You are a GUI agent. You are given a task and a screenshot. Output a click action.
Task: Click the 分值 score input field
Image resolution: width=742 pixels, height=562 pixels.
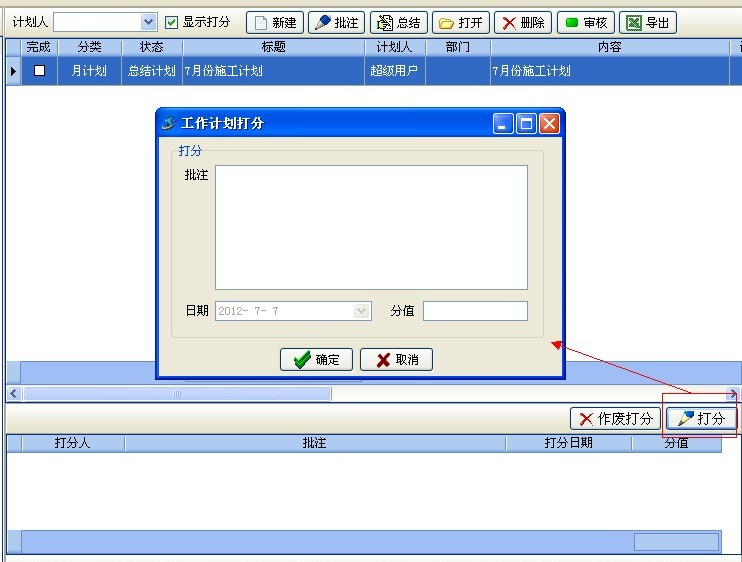click(475, 311)
